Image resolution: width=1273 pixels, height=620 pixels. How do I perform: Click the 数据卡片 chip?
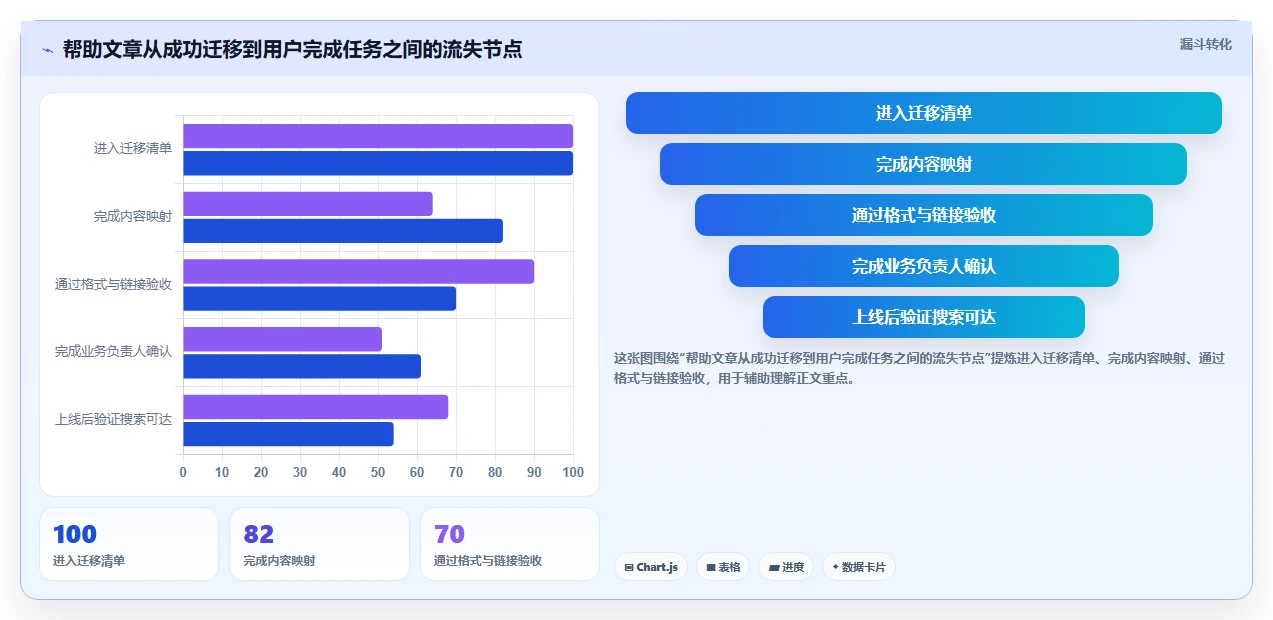859,567
